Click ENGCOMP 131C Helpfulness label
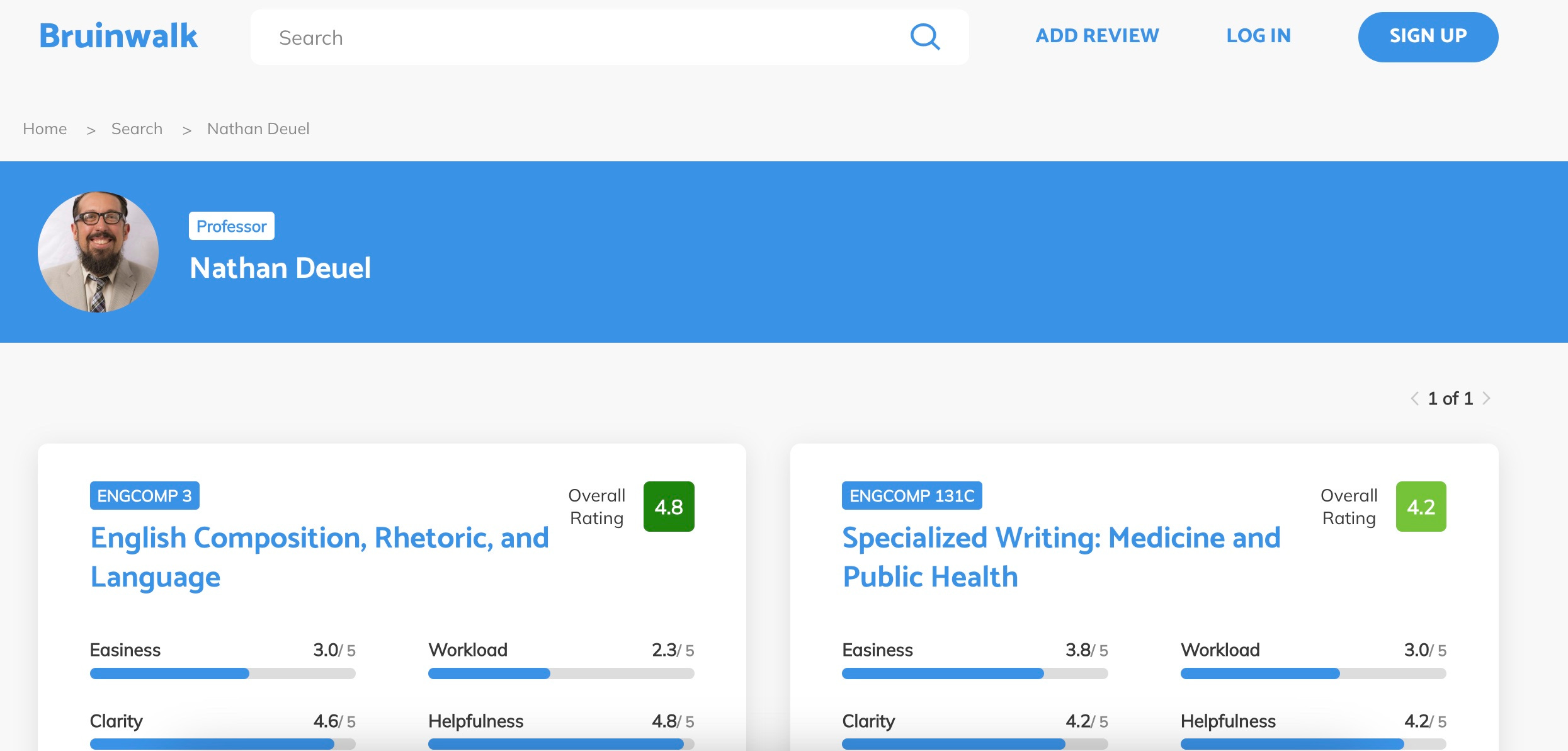Viewport: 1568px width, 751px height. (x=1228, y=721)
